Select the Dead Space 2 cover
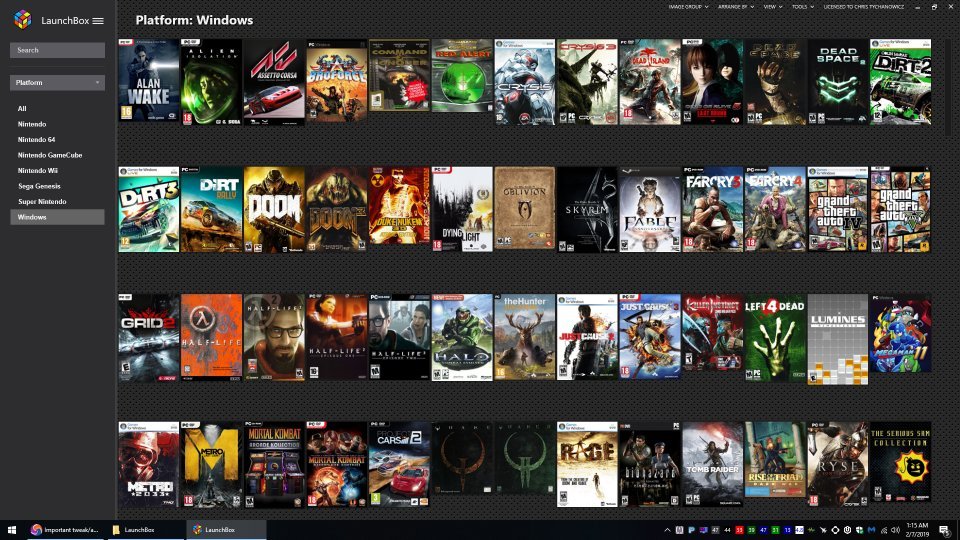 coord(838,83)
